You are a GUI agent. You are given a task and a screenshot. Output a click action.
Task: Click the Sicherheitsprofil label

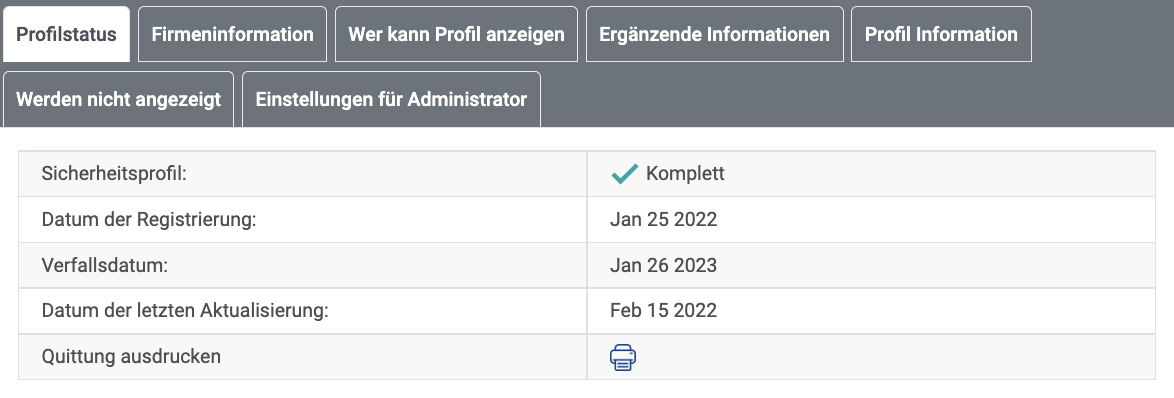(x=114, y=174)
